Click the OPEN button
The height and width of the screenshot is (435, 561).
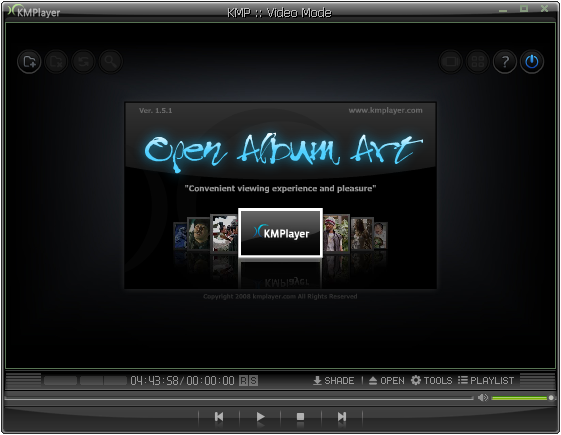tap(387, 380)
